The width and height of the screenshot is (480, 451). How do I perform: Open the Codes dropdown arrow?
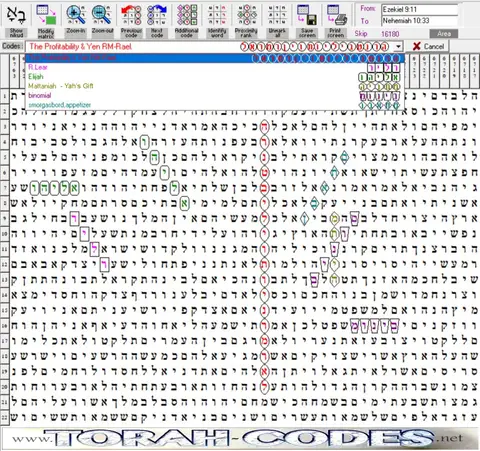[398, 47]
